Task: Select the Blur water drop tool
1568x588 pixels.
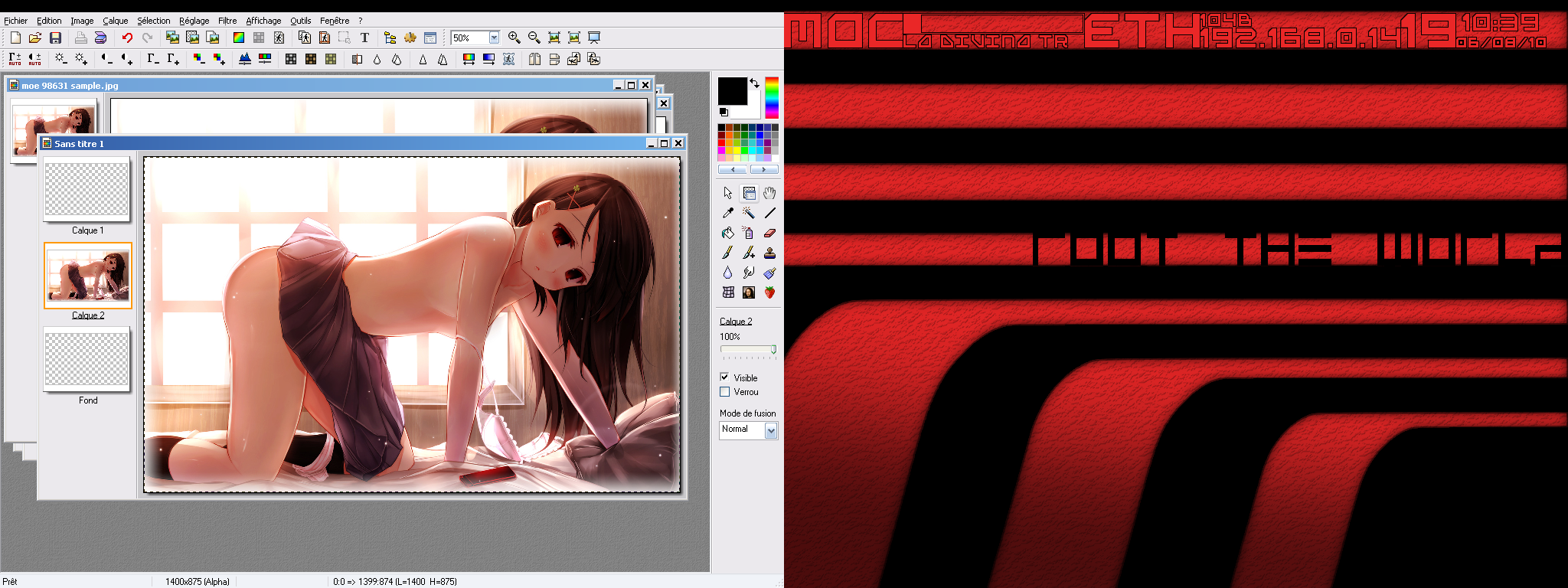Action: (727, 273)
